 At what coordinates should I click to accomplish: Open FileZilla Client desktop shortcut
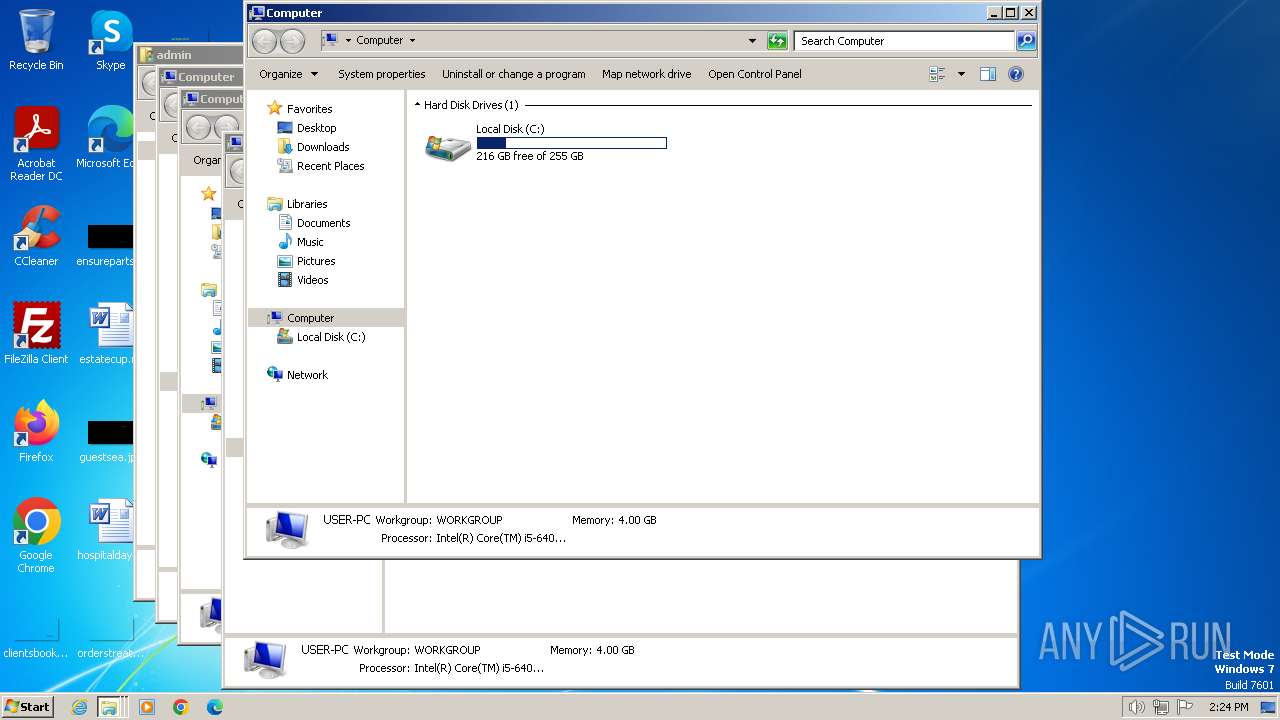click(36, 333)
